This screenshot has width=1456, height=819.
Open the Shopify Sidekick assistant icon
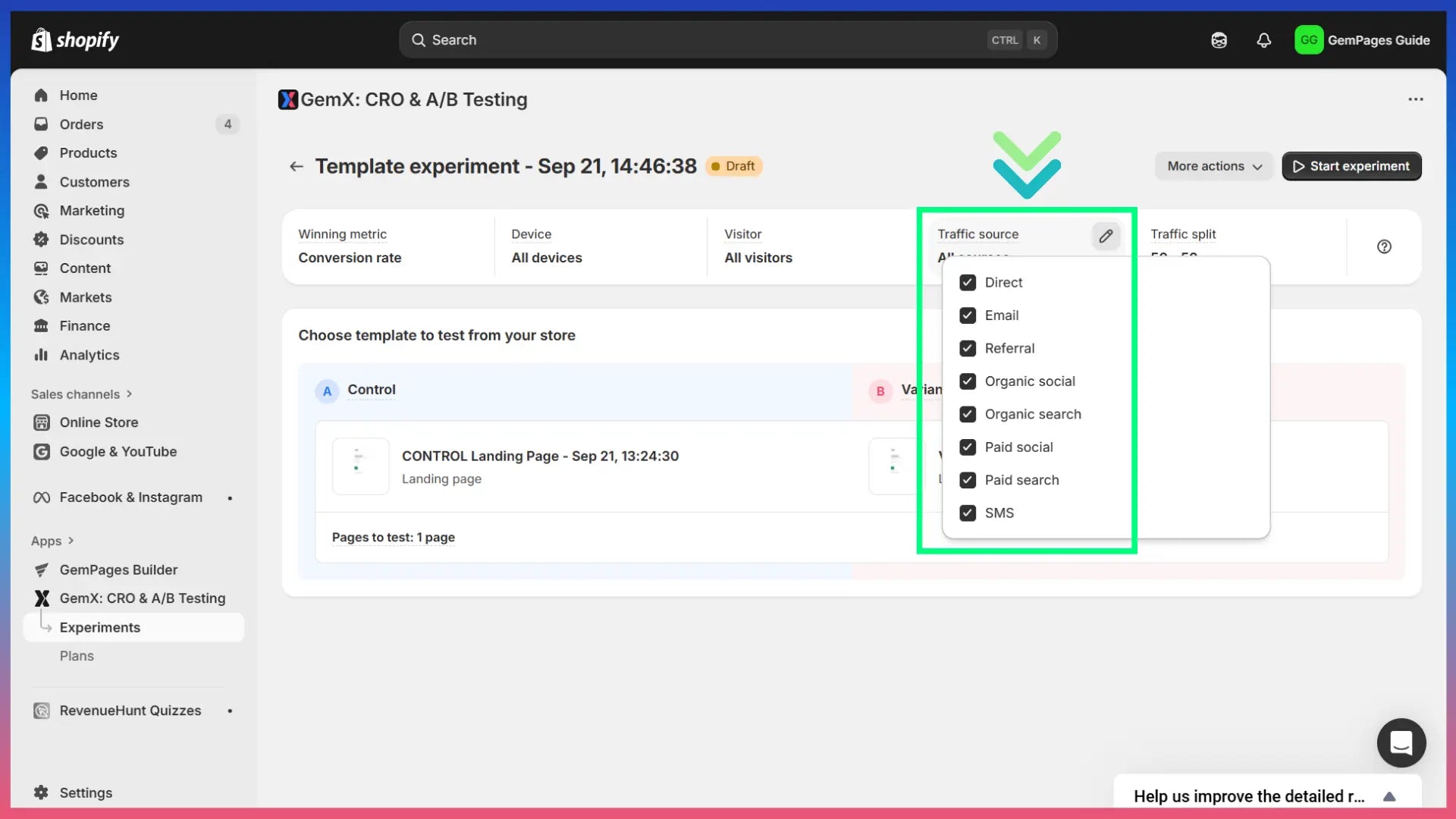click(x=1219, y=40)
